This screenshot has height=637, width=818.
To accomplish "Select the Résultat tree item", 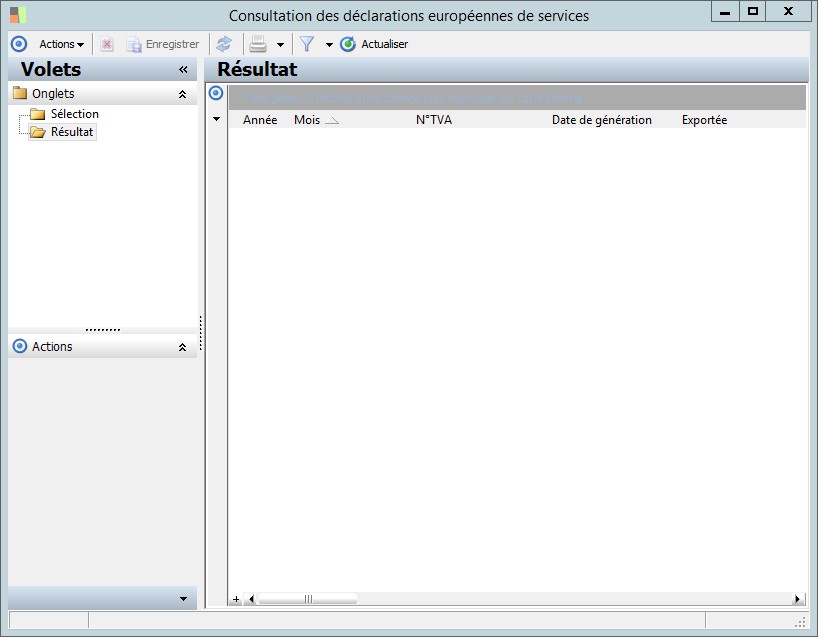I will [x=71, y=132].
